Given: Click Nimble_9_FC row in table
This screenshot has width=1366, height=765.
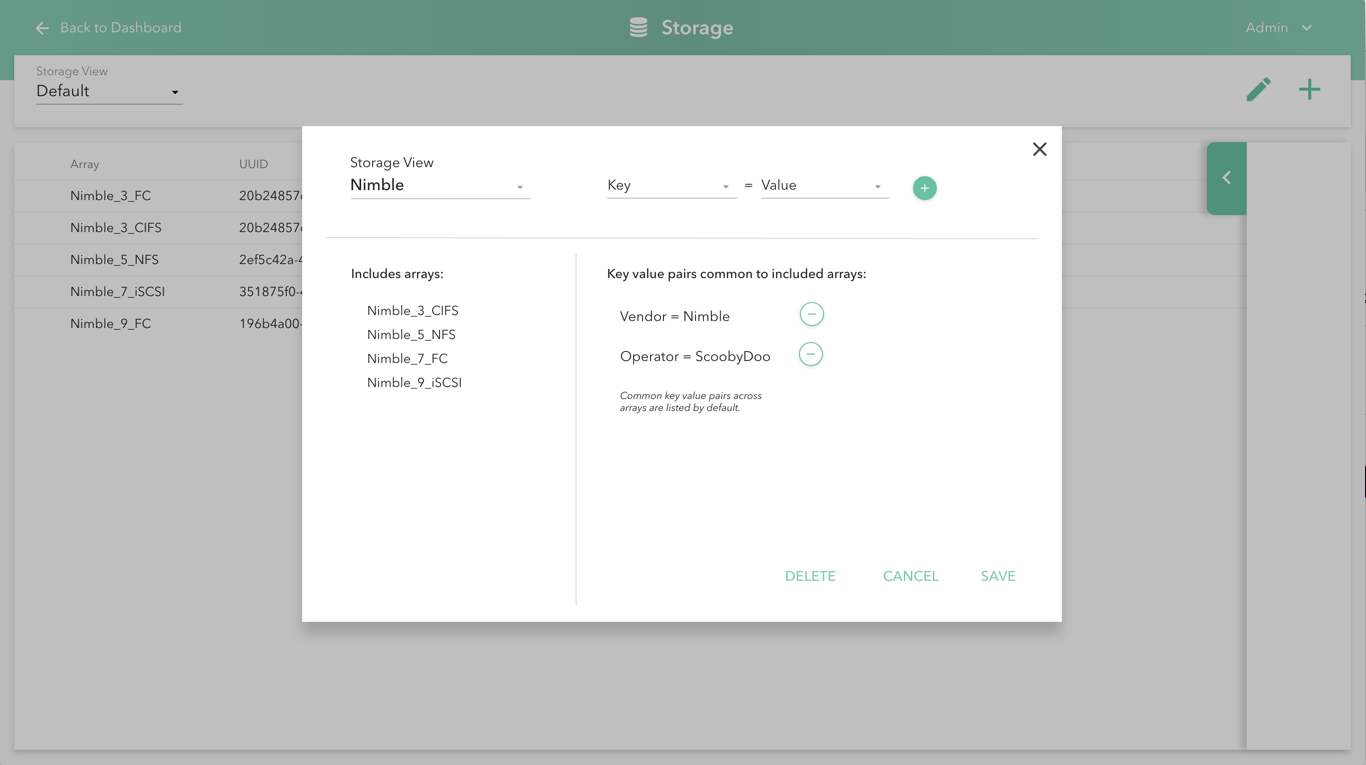Looking at the screenshot, I should (x=158, y=324).
